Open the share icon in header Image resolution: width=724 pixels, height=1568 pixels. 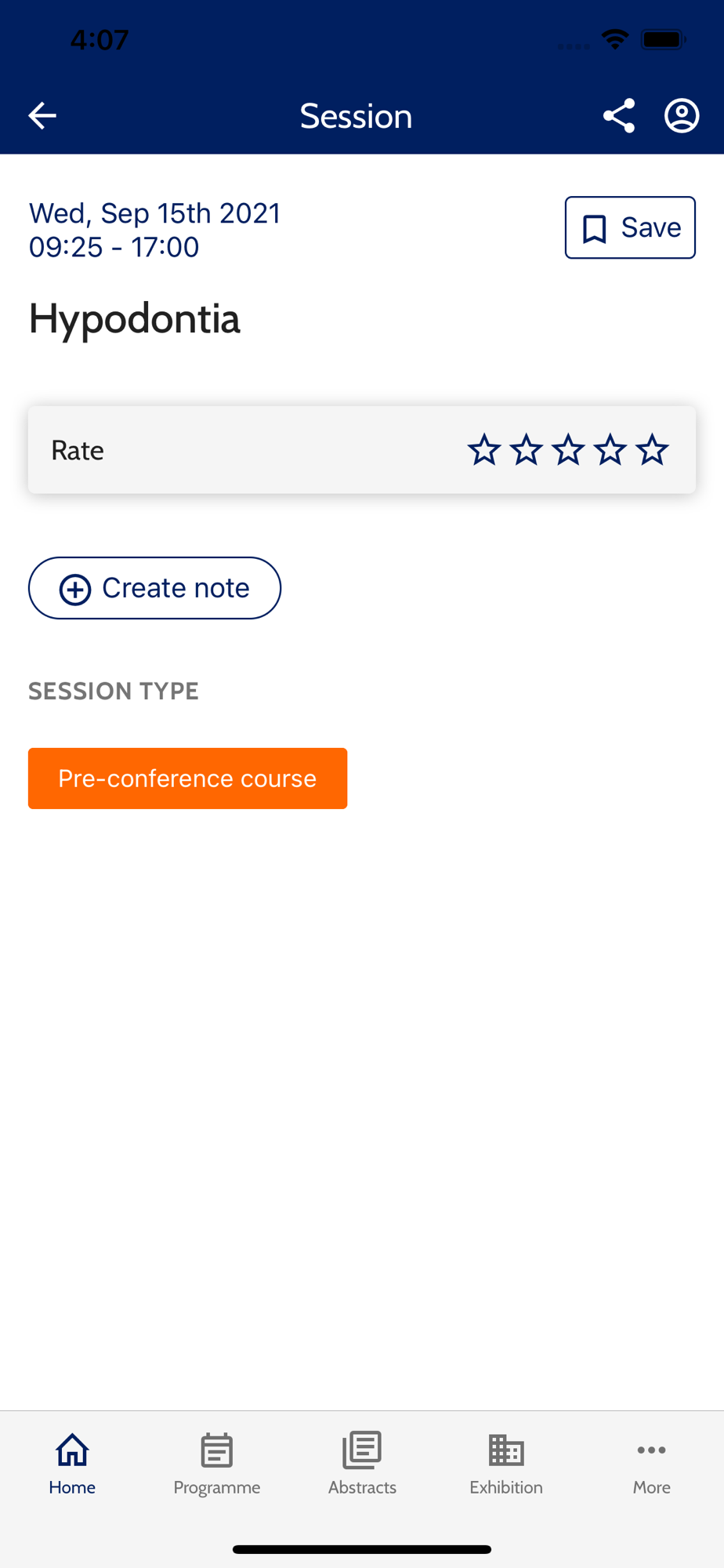pyautogui.click(x=619, y=116)
